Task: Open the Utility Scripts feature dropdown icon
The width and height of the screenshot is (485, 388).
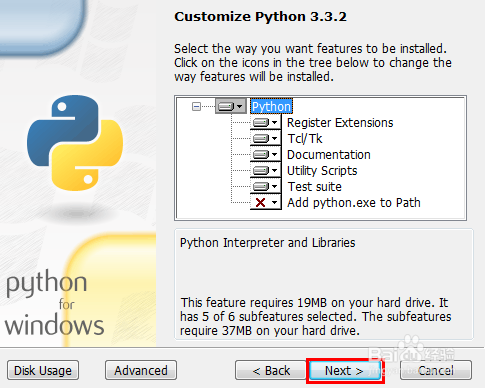Action: 266,170
